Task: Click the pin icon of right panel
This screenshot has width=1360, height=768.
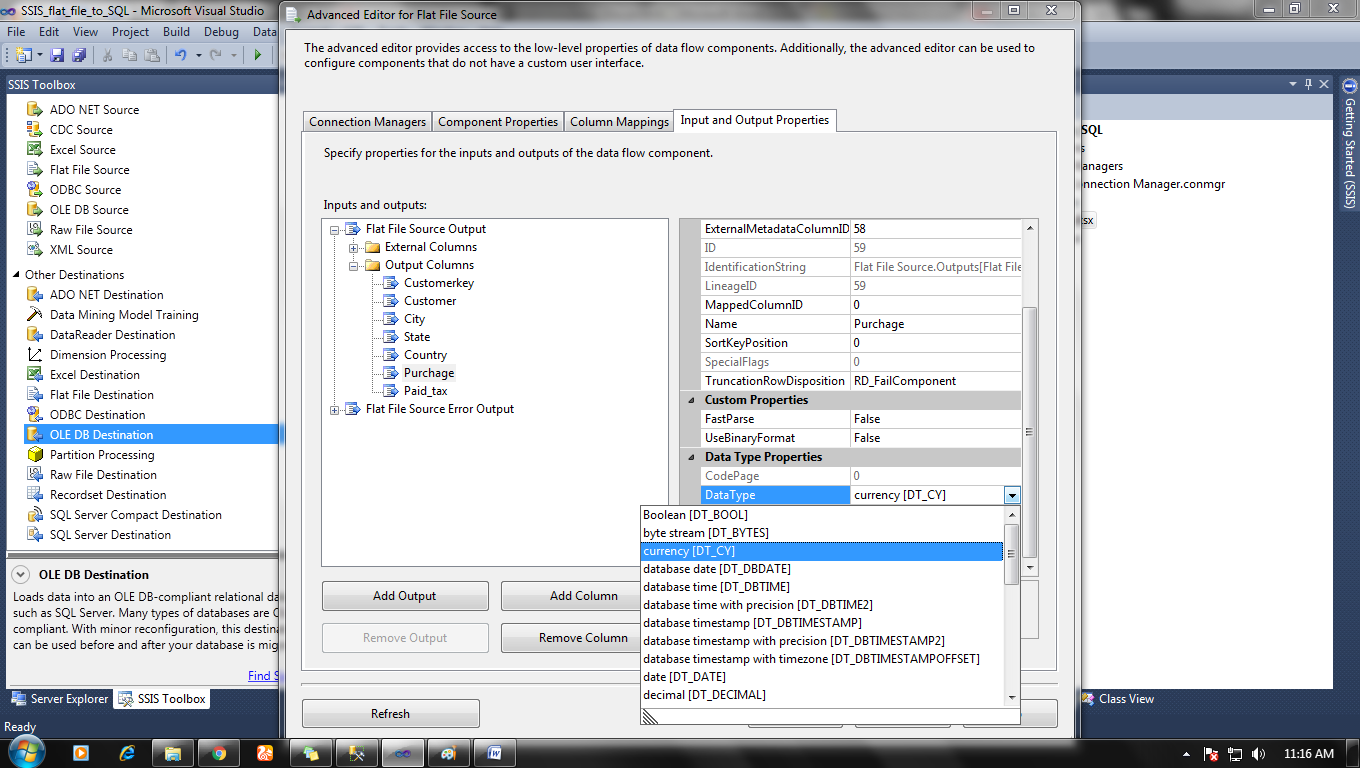Action: coord(1306,85)
